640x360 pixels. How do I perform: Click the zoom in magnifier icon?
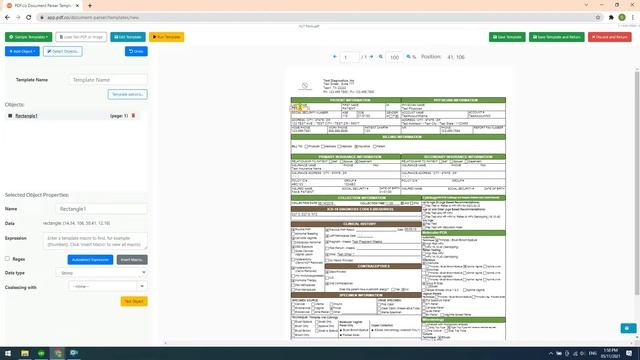pyautogui.click(x=409, y=57)
